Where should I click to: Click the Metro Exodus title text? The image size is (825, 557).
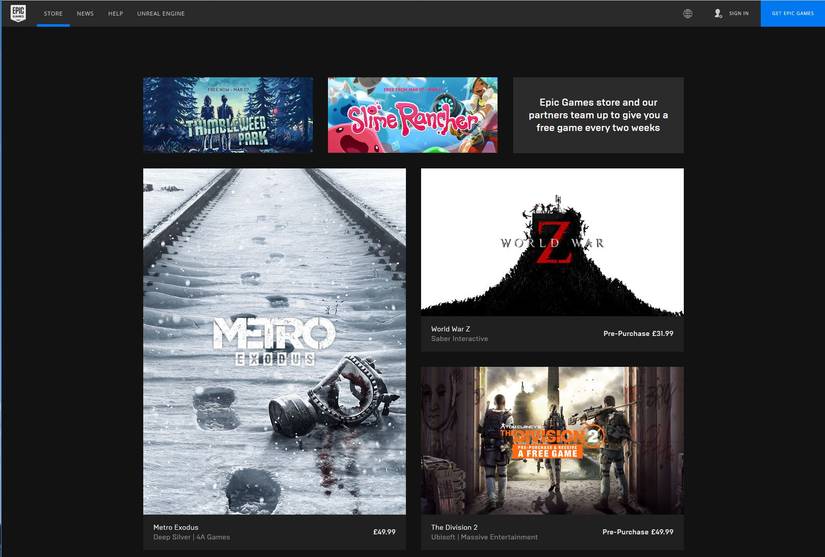point(176,527)
